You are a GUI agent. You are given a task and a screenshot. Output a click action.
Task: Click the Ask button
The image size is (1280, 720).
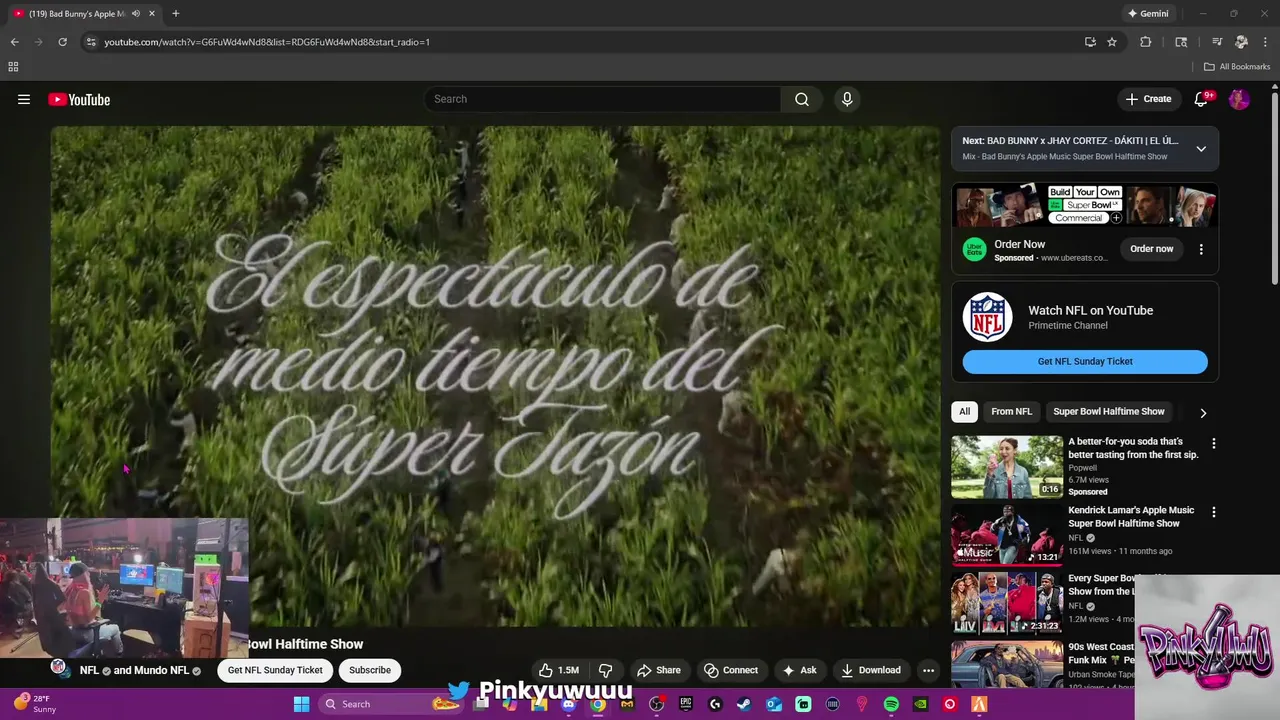pyautogui.click(x=800, y=670)
